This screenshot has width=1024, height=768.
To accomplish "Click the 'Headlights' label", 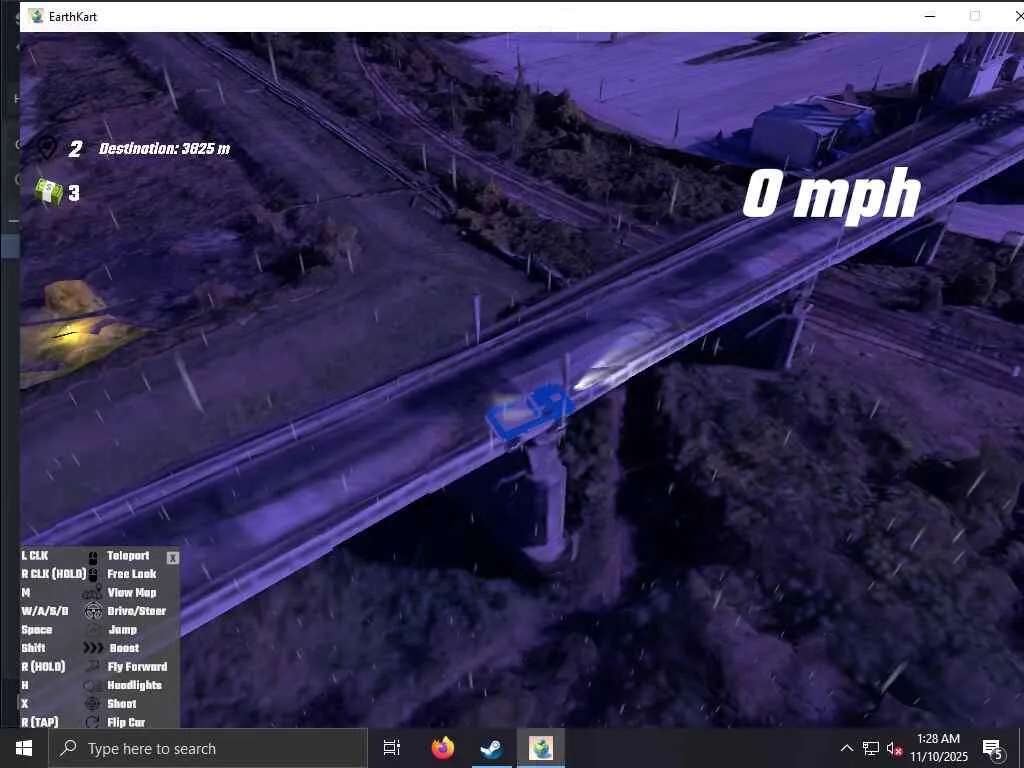I will coord(135,685).
